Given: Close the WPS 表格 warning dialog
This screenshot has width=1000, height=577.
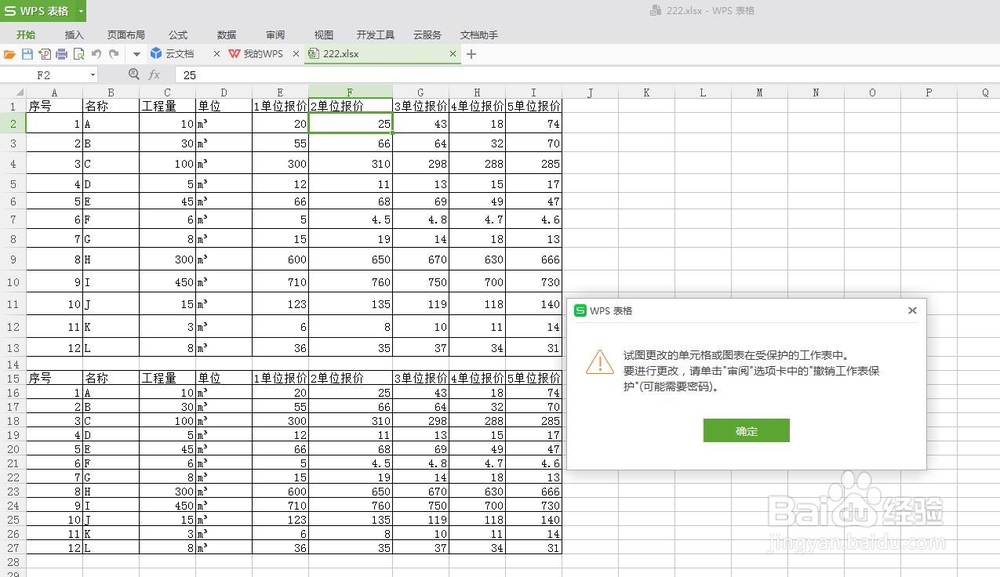Looking at the screenshot, I should pos(911,310).
